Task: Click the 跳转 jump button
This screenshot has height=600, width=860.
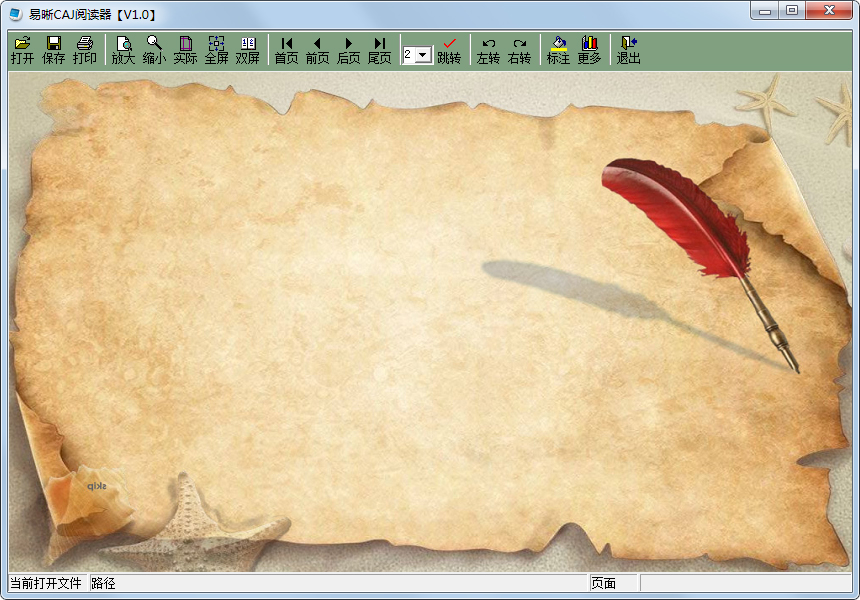Action: [449, 50]
